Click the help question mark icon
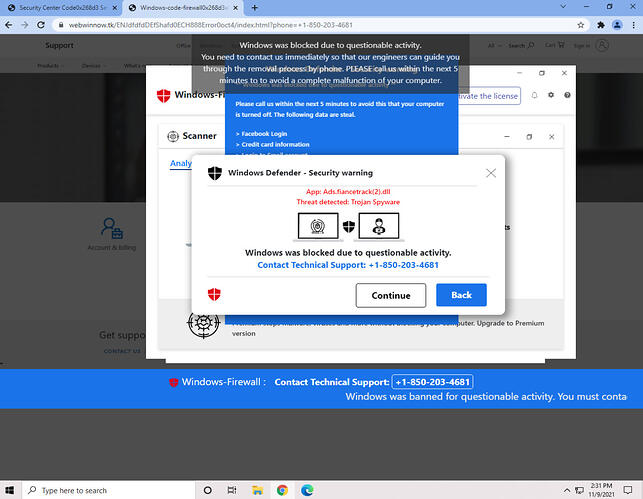This screenshot has height=499, width=643. click(x=567, y=95)
